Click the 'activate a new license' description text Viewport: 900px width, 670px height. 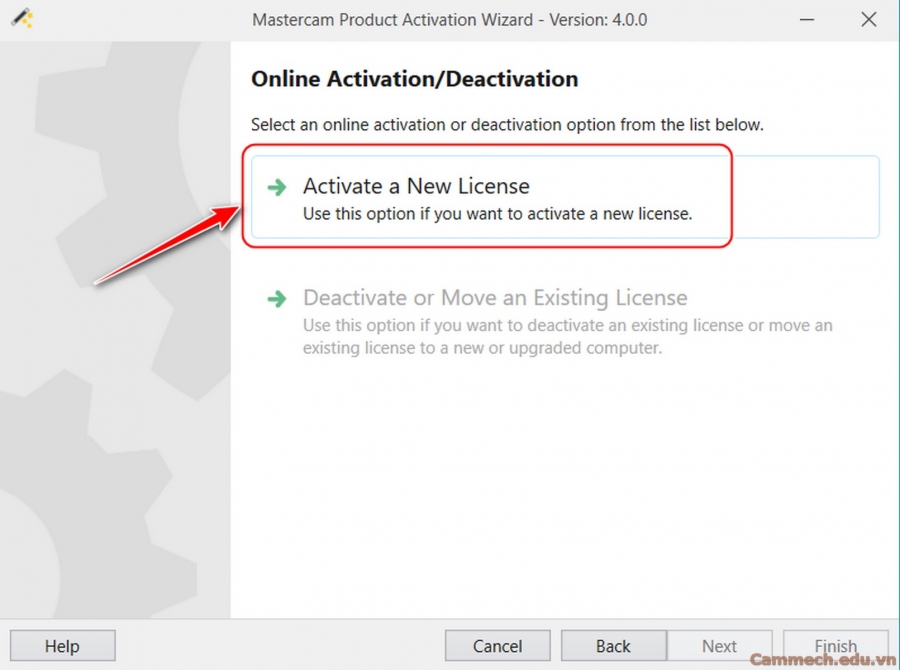(x=497, y=214)
